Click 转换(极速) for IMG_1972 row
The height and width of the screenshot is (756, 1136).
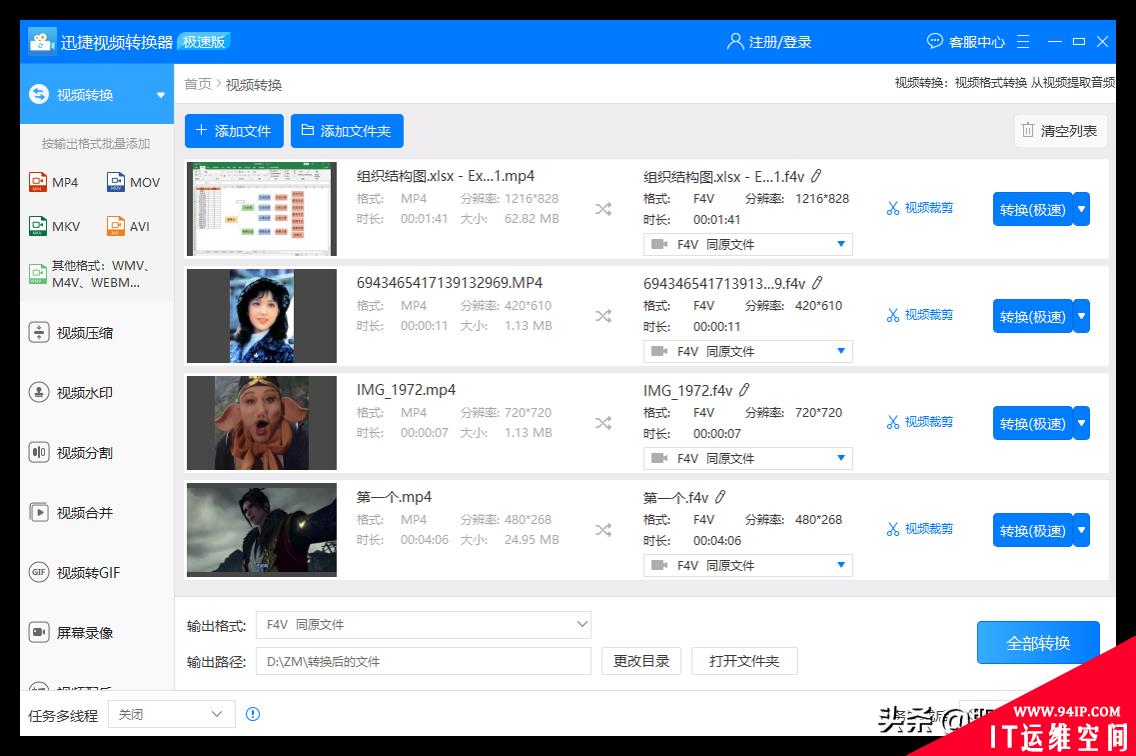pyautogui.click(x=1032, y=423)
